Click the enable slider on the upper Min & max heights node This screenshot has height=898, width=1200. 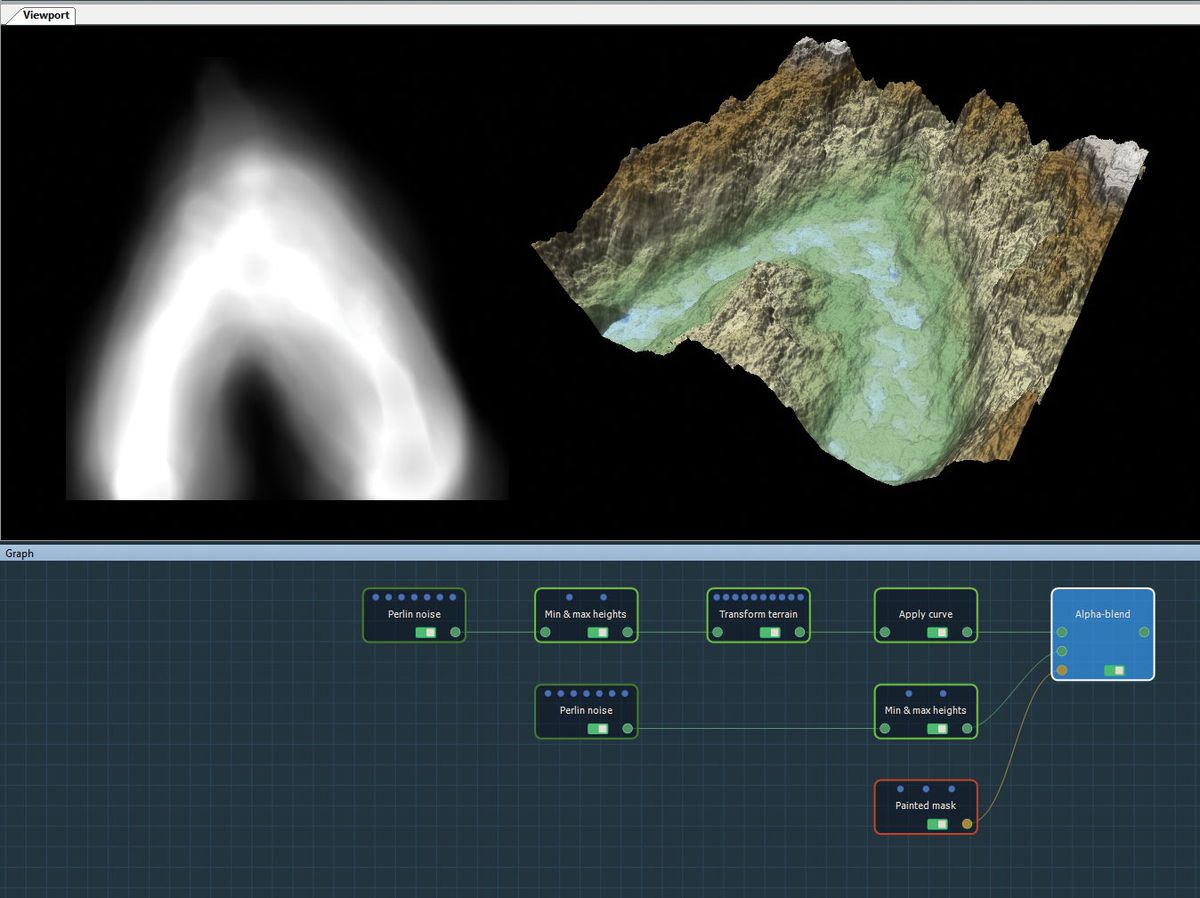(599, 631)
